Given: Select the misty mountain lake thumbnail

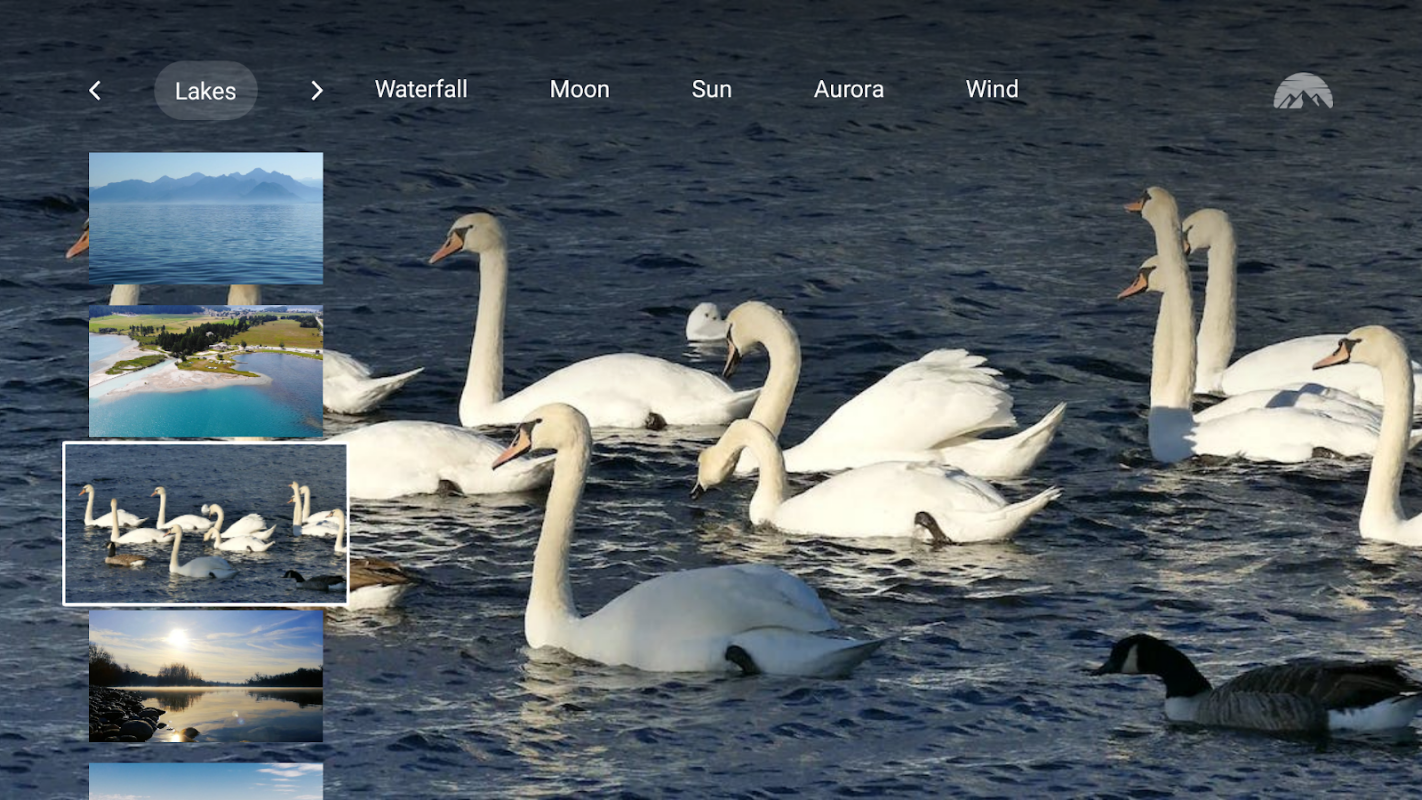Looking at the screenshot, I should 206,218.
